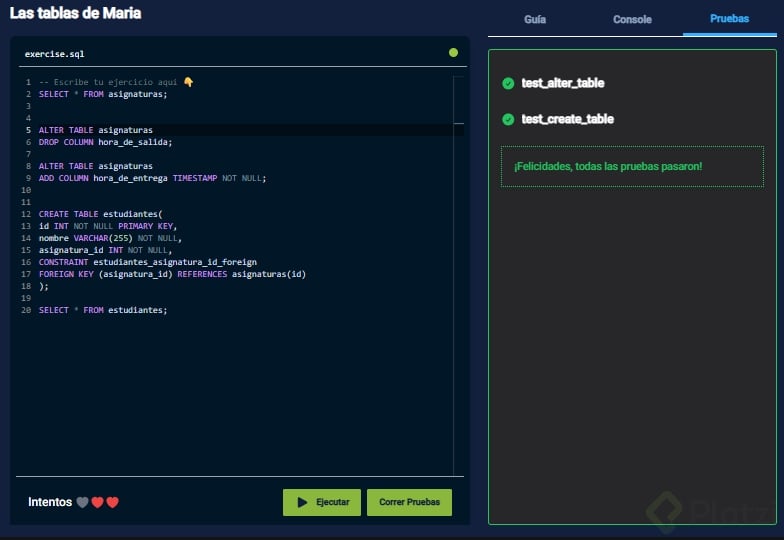This screenshot has width=784, height=540.
Task: Click the CREATE TABLE estudiantes line
Action: (x=100, y=214)
